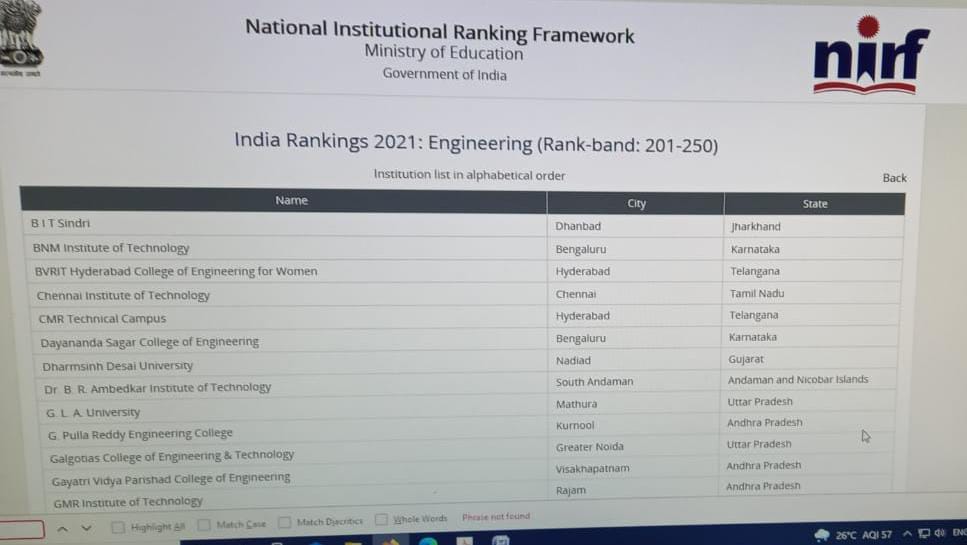Focus the find-in-page input field
The image size is (967, 545).
point(22,530)
